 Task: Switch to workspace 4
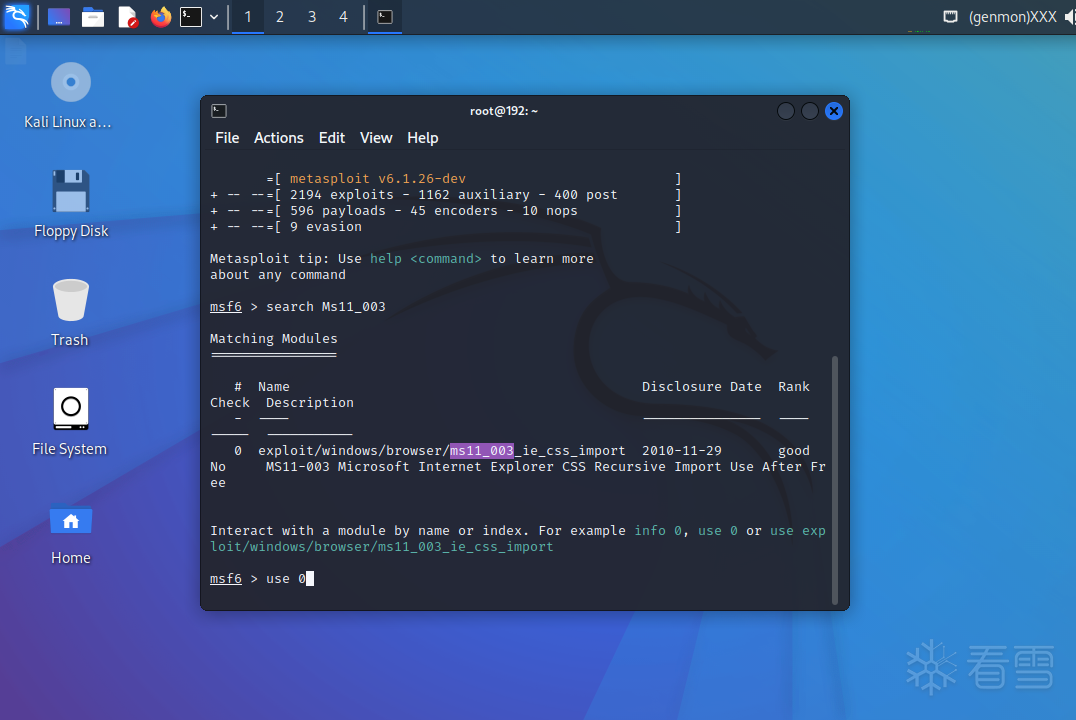(x=343, y=16)
